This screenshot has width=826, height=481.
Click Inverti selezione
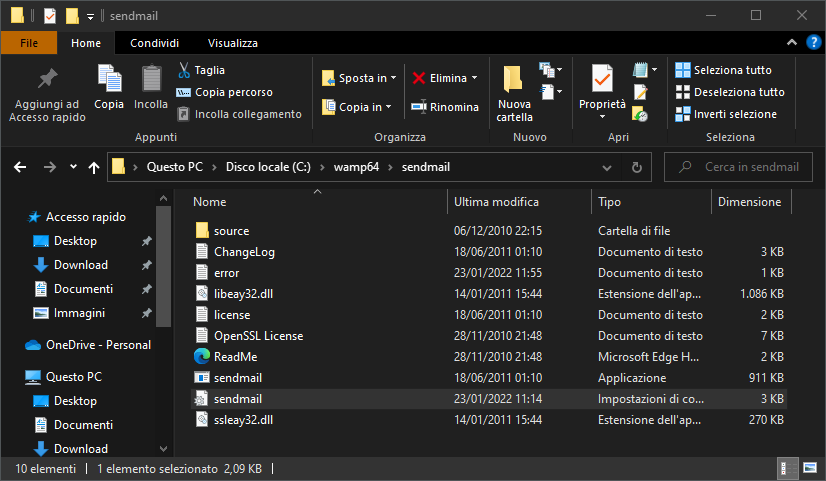pyautogui.click(x=726, y=114)
